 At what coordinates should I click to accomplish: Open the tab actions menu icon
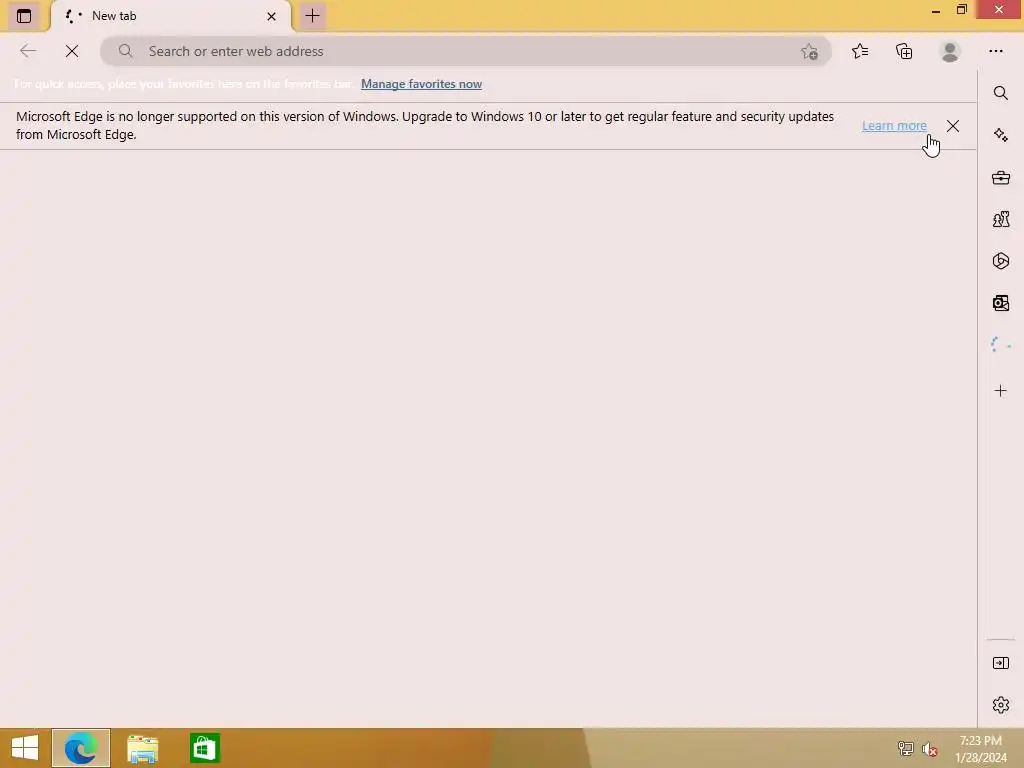click(24, 16)
